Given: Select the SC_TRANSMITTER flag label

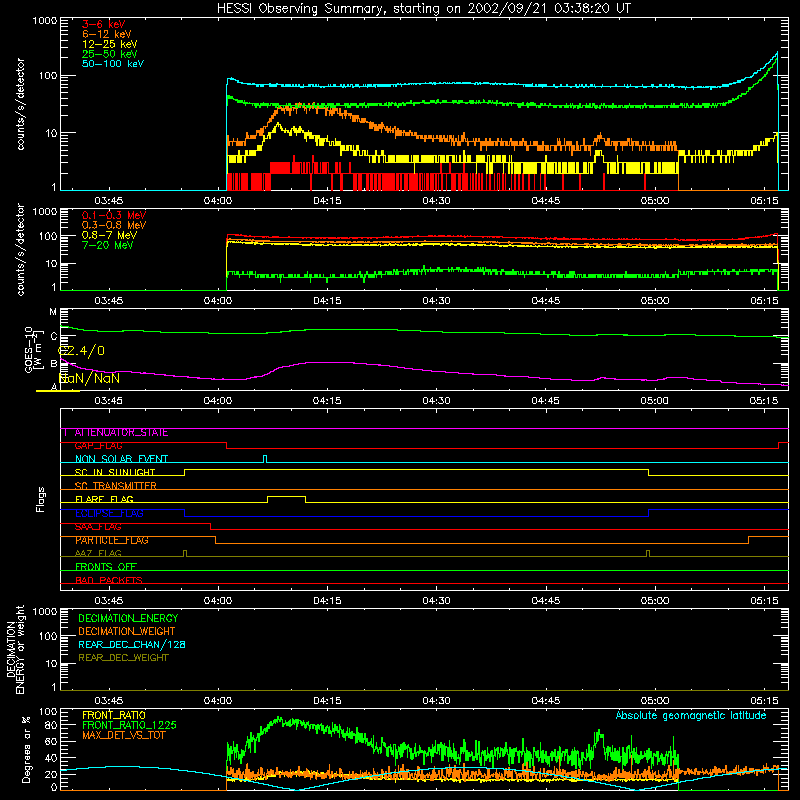Looking at the screenshot, I should click(116, 486).
